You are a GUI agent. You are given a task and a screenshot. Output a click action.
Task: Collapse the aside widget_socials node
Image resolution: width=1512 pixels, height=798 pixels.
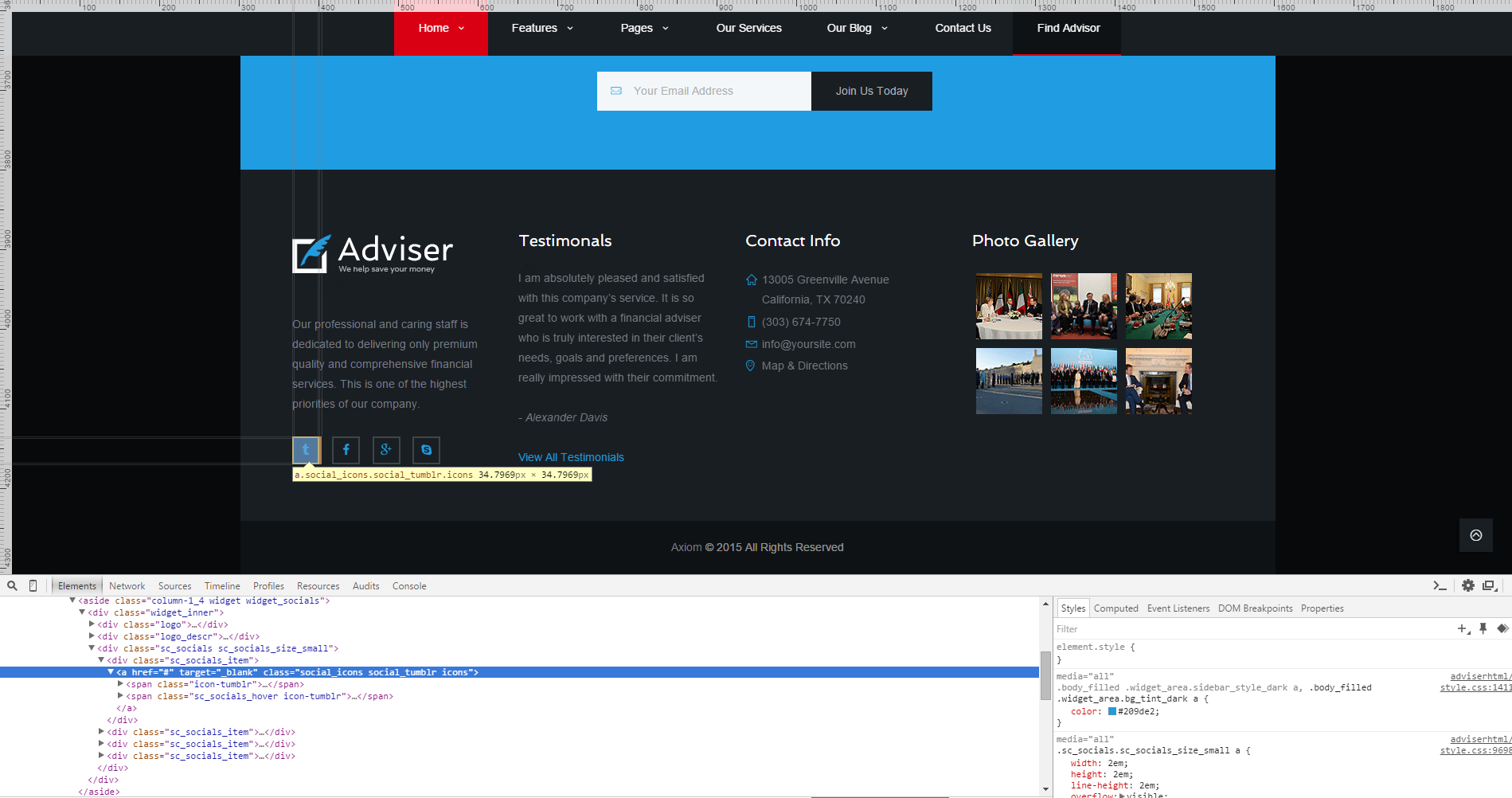pos(72,600)
